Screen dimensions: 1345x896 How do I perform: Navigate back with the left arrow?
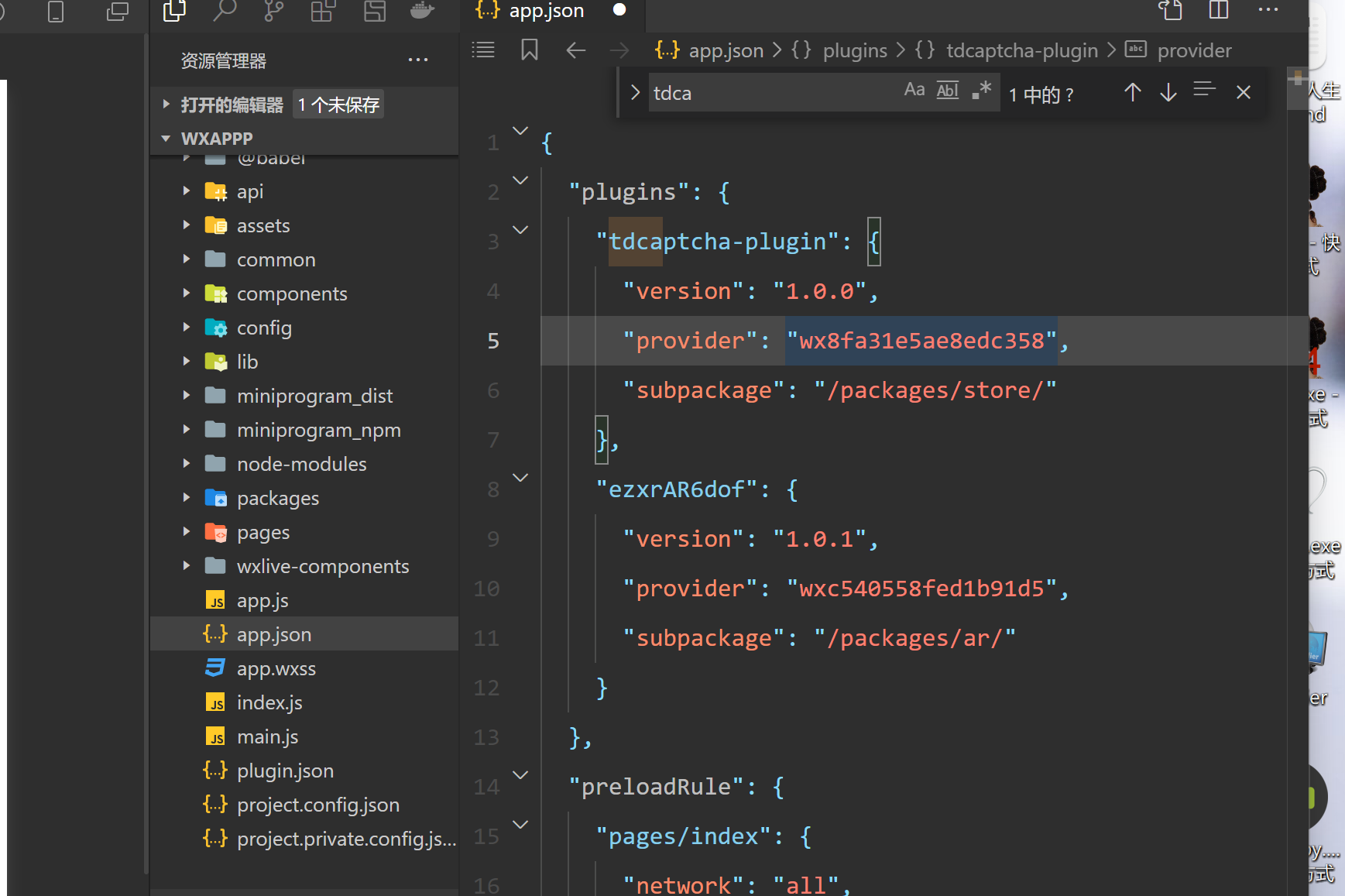click(575, 50)
